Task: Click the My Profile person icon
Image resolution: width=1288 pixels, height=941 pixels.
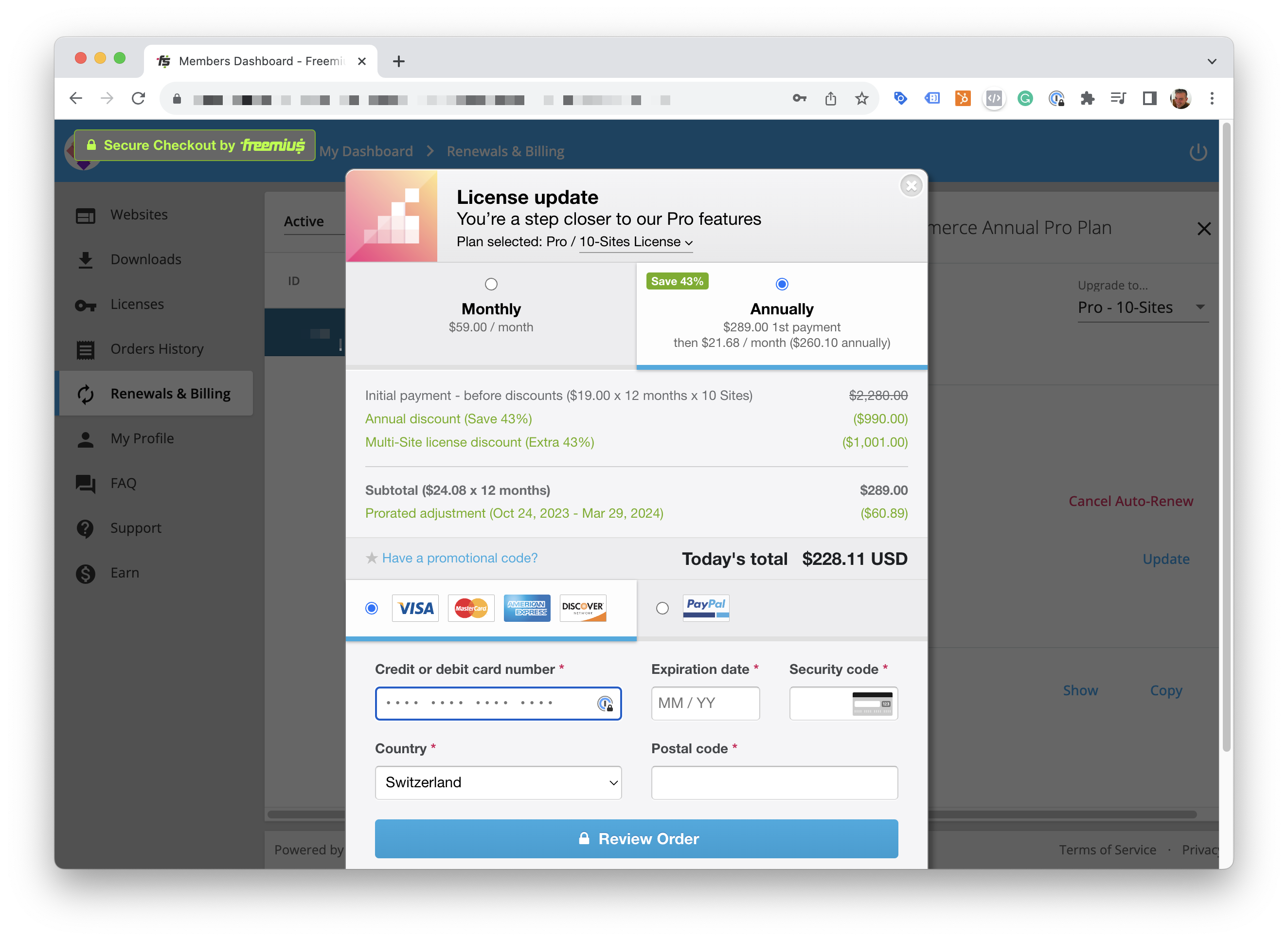Action: coord(86,439)
